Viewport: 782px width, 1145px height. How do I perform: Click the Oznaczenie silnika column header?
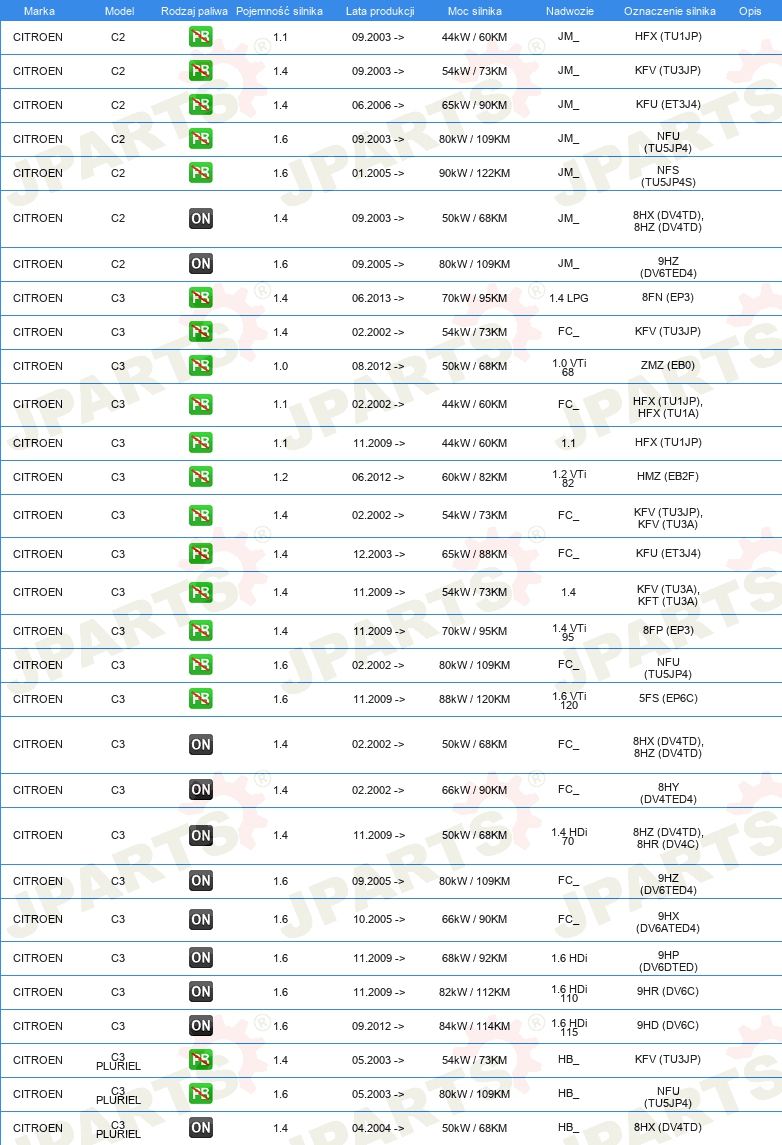coord(670,11)
